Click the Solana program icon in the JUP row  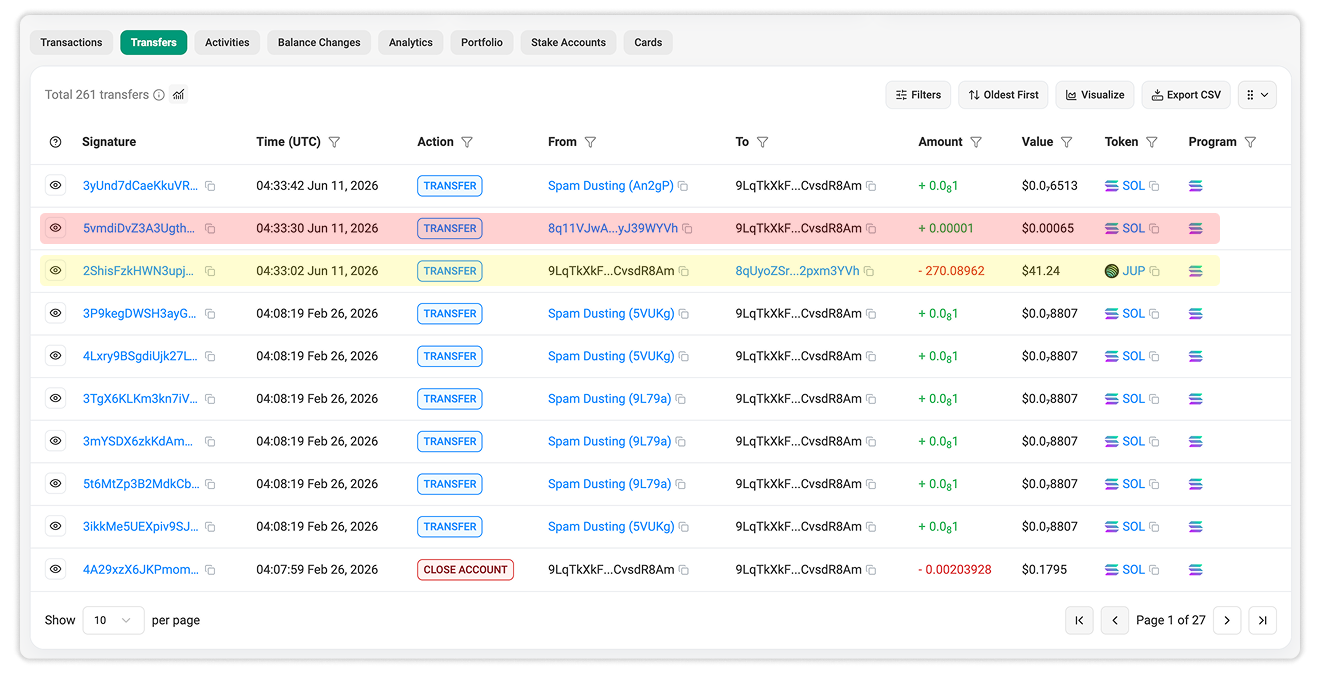point(1196,271)
